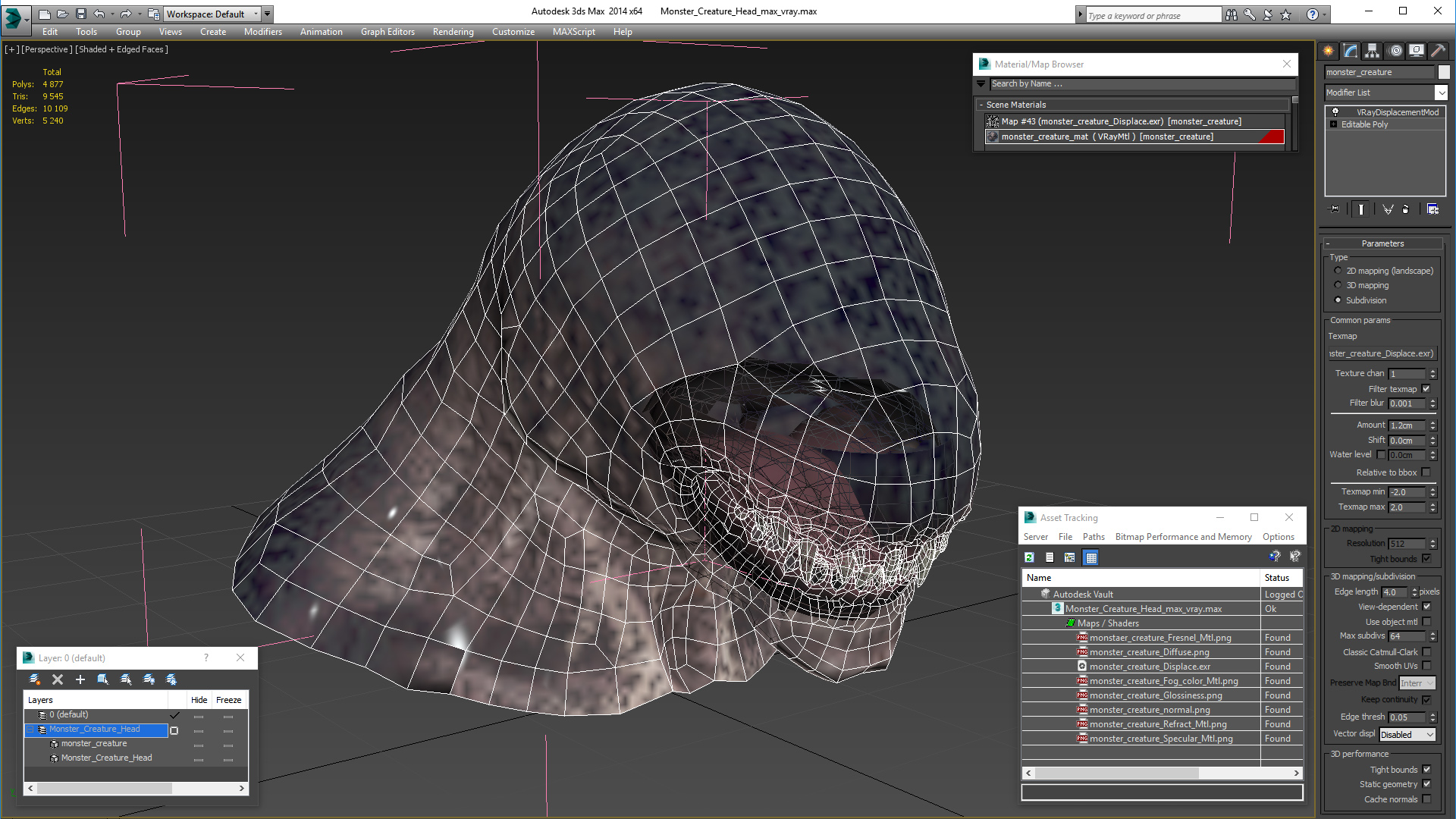
Task: Open Material/Map Browser options arrow
Action: pyautogui.click(x=981, y=83)
